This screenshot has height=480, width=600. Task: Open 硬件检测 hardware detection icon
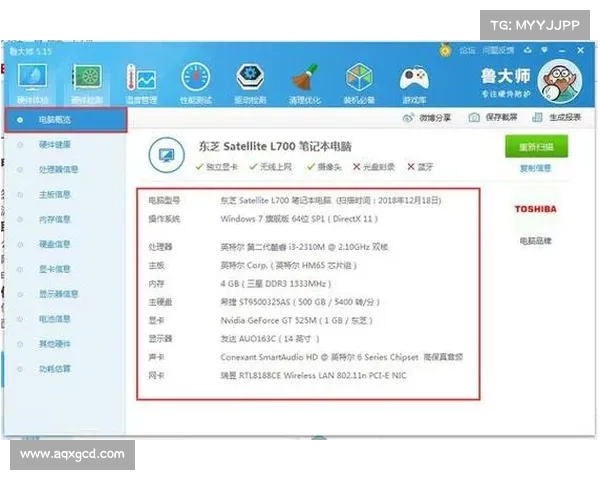pos(87,80)
